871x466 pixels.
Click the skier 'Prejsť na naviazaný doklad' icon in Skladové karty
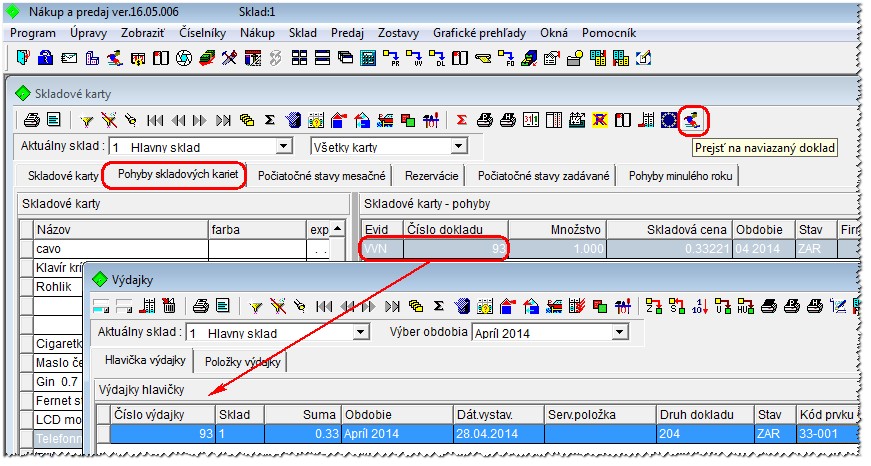click(x=692, y=119)
